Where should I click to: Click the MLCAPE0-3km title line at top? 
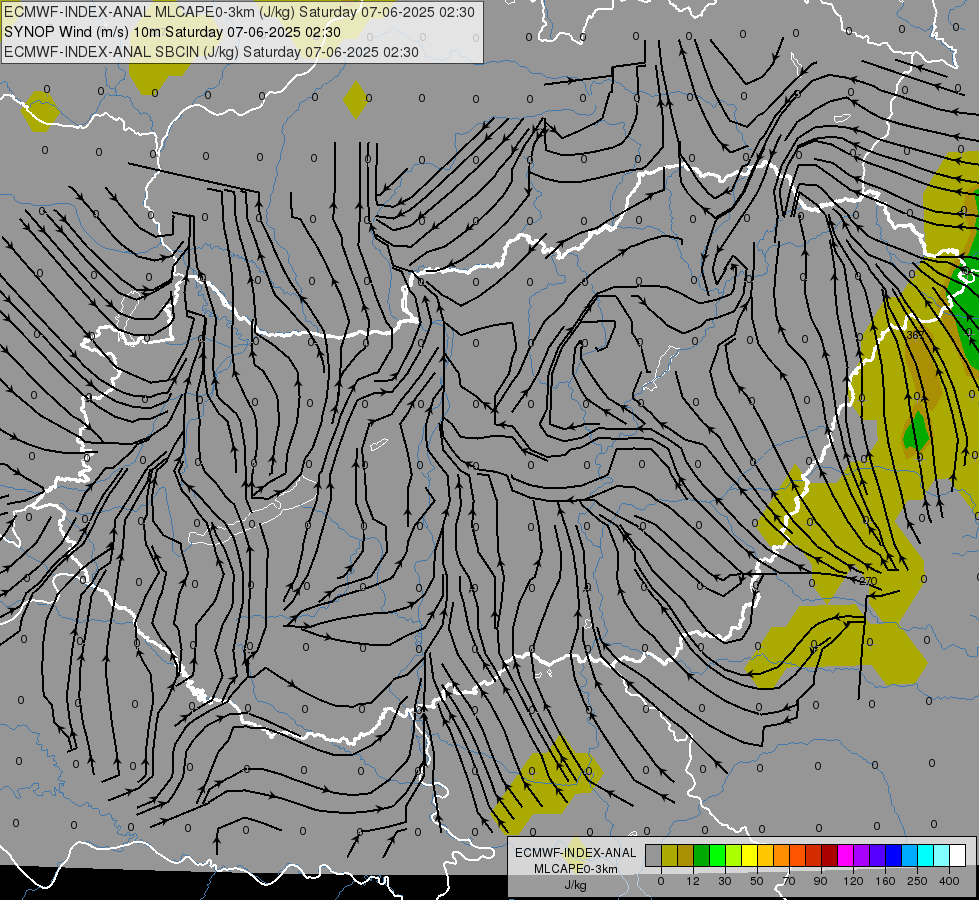[x=239, y=12]
